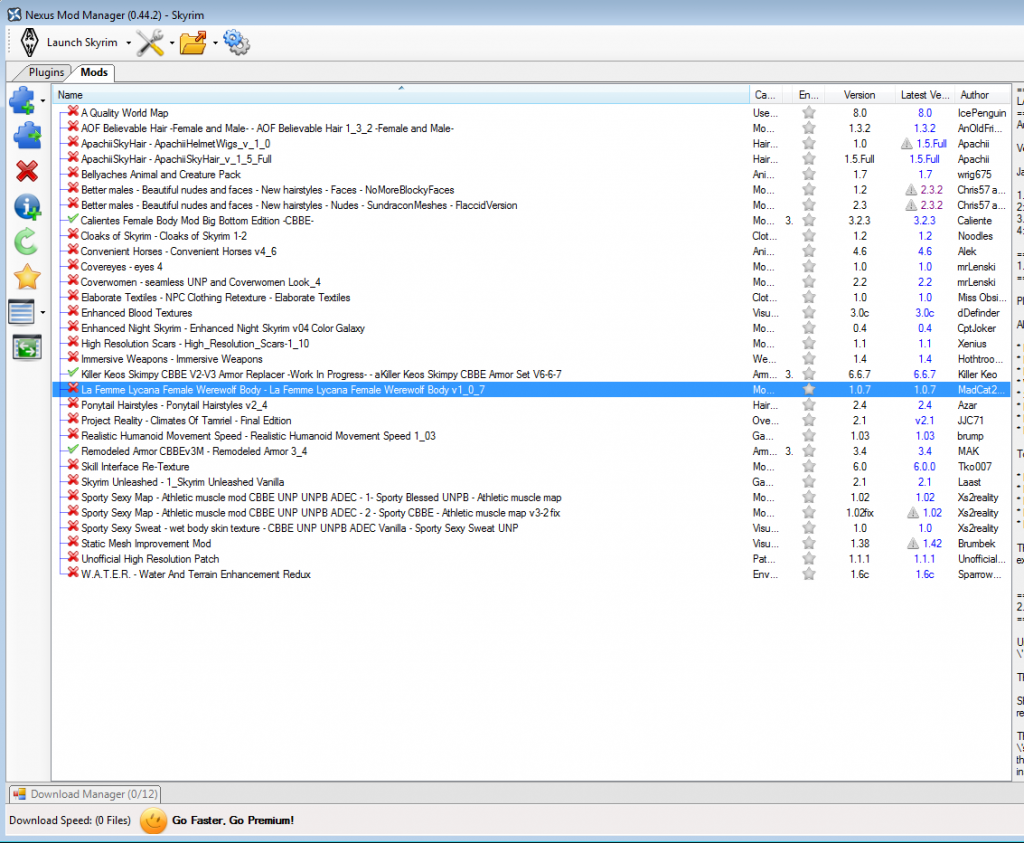The height and width of the screenshot is (843, 1024).
Task: Select the Skill Interface Re-Texture row
Action: coord(531,467)
